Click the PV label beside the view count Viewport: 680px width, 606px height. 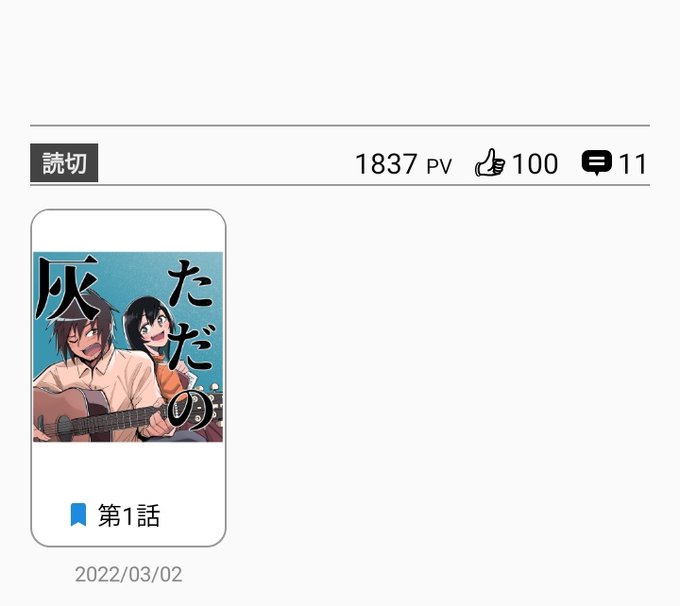(439, 166)
